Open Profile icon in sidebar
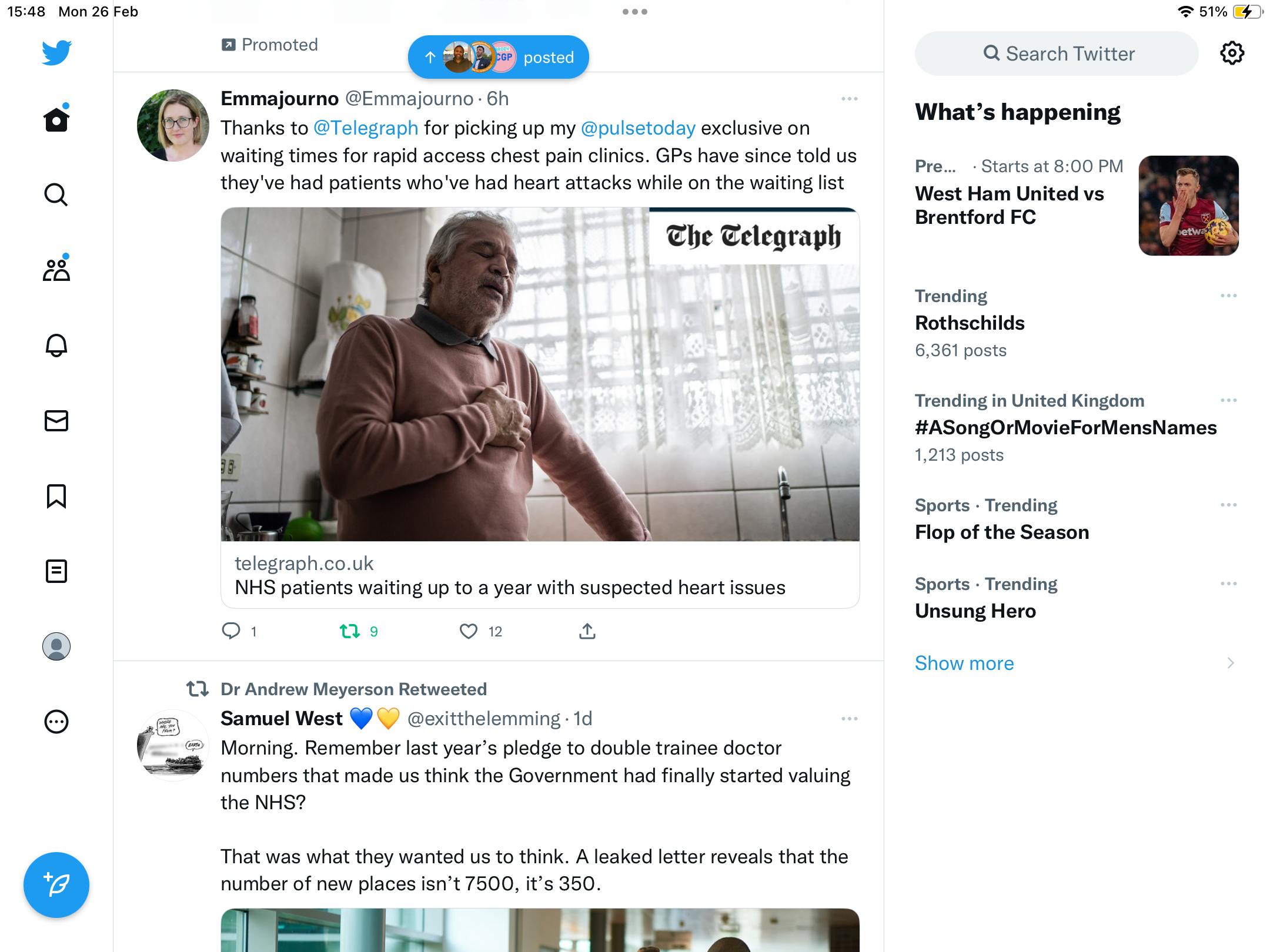The height and width of the screenshot is (952, 1270). [56, 646]
